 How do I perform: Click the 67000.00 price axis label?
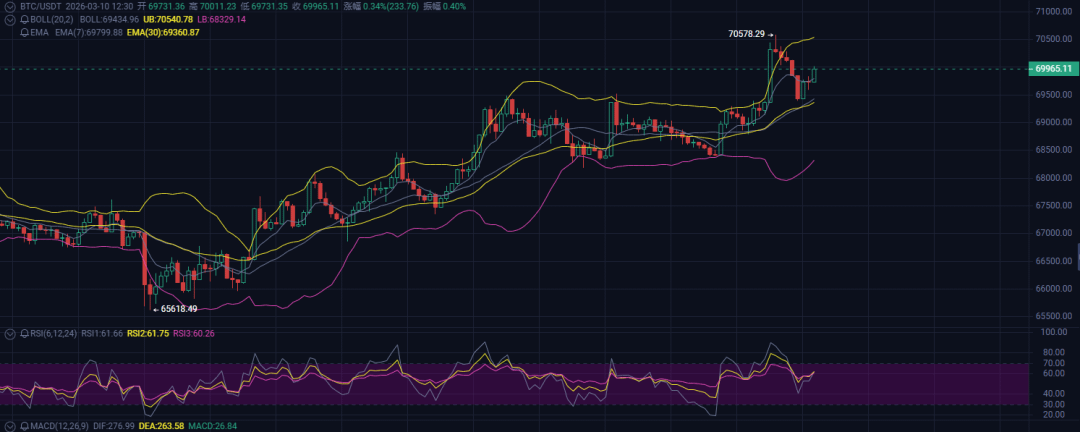1054,233
